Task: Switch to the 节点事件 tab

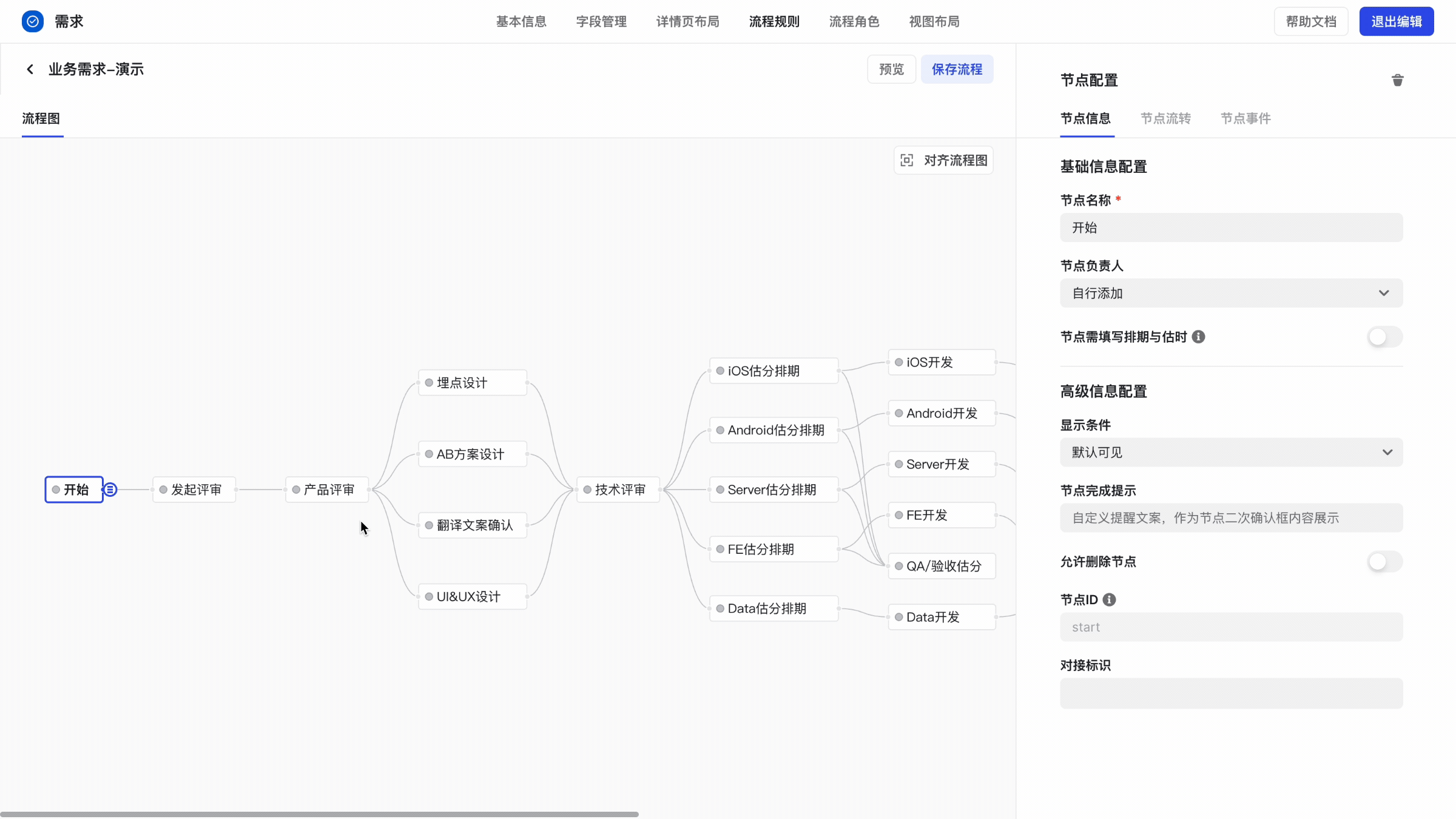Action: coord(1245,118)
